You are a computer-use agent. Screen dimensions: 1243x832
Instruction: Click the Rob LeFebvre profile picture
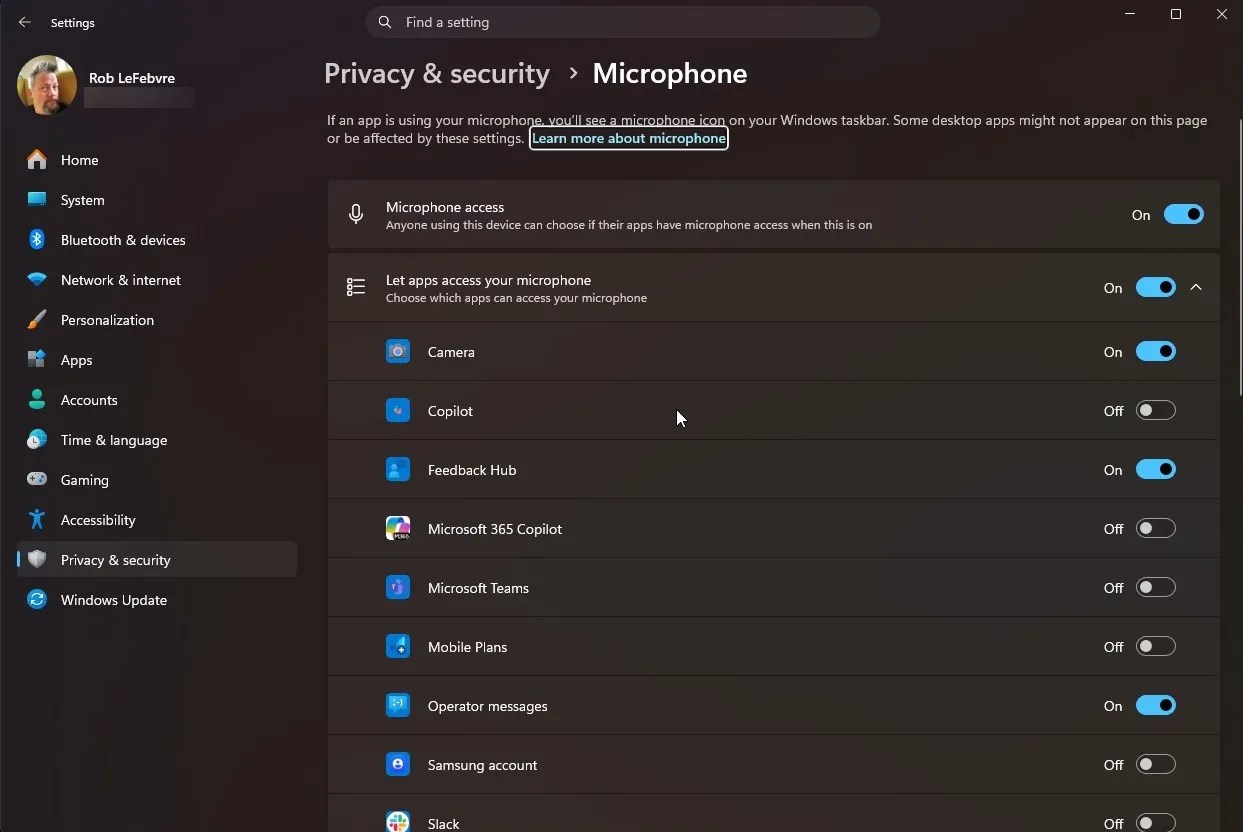tap(47, 85)
